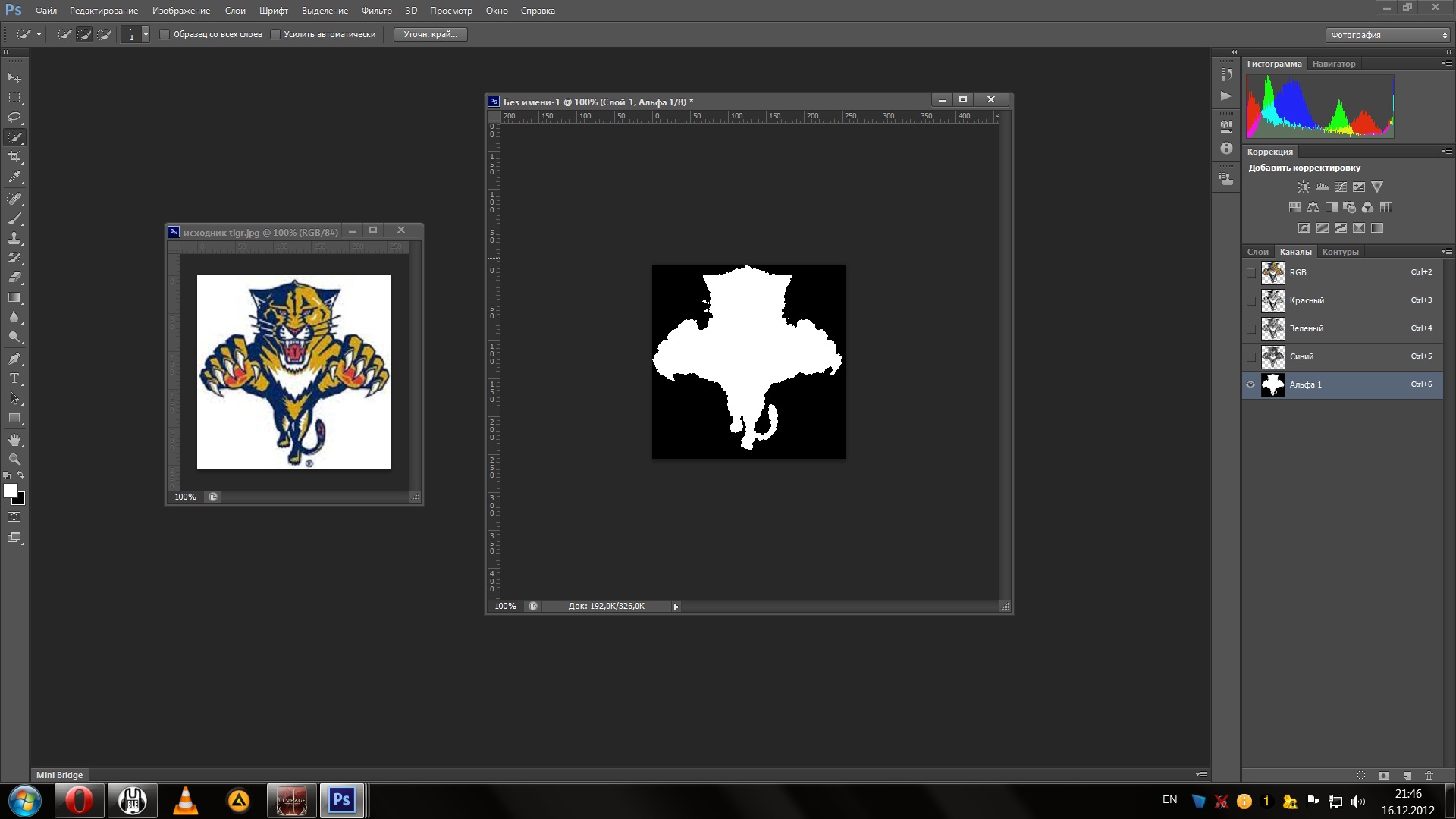Image resolution: width=1456 pixels, height=819 pixels.
Task: Select the Crop tool
Action: 14,157
